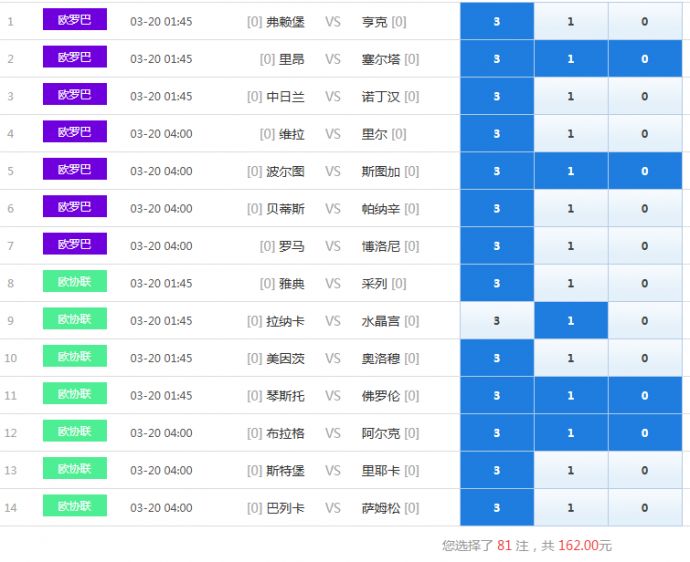
Task: Deselect draw (1) in 波尔图 vs 斯图加 row
Action: click(x=571, y=171)
